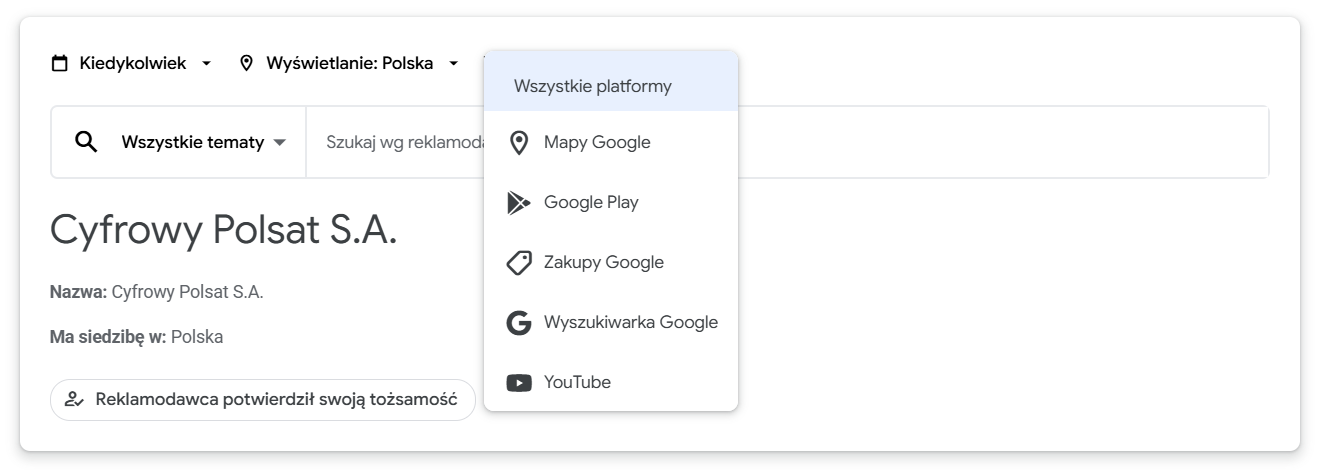Viewport: 1319px width, 470px height.
Task: Click the YouTube play icon
Action: pos(519,383)
